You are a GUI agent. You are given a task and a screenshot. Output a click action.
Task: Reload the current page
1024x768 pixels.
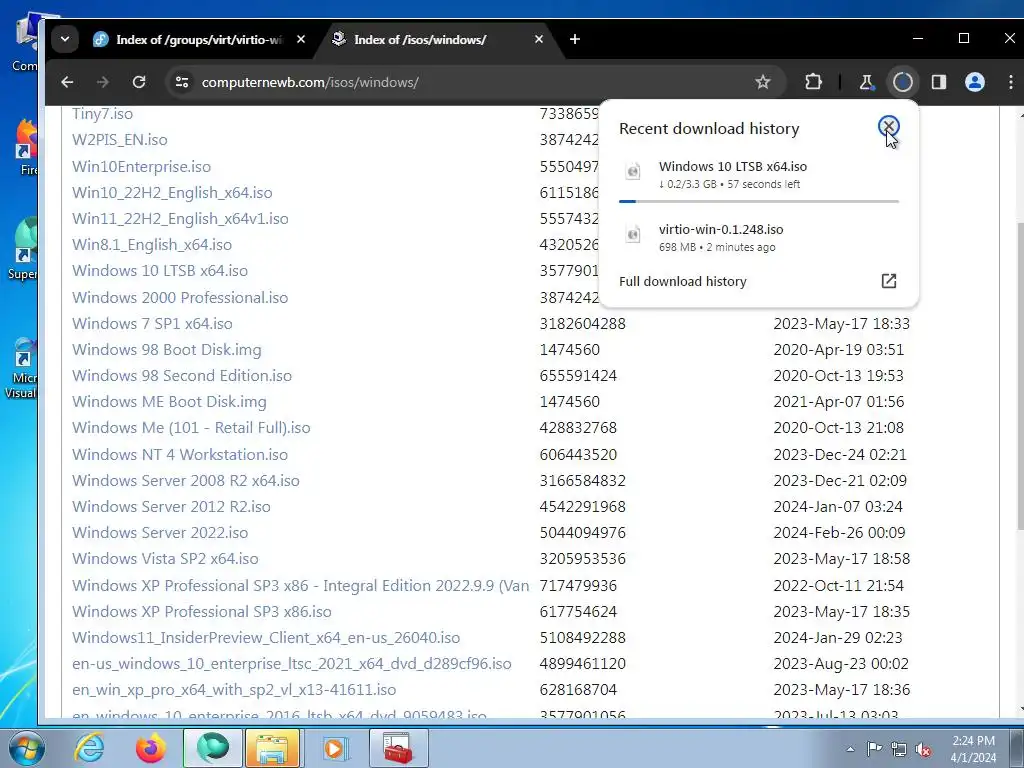point(138,82)
